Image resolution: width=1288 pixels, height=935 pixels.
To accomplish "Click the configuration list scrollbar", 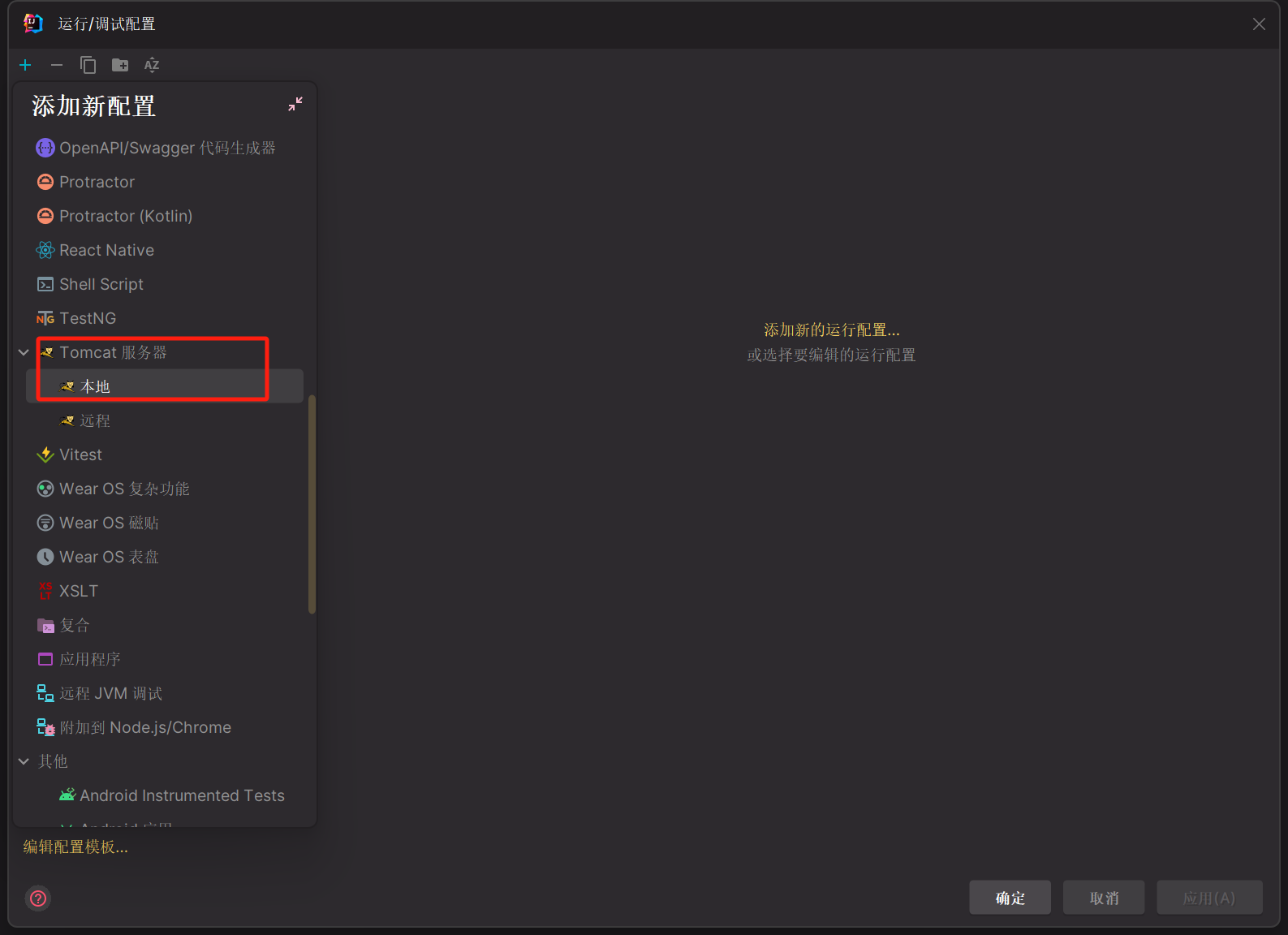I will (x=312, y=504).
